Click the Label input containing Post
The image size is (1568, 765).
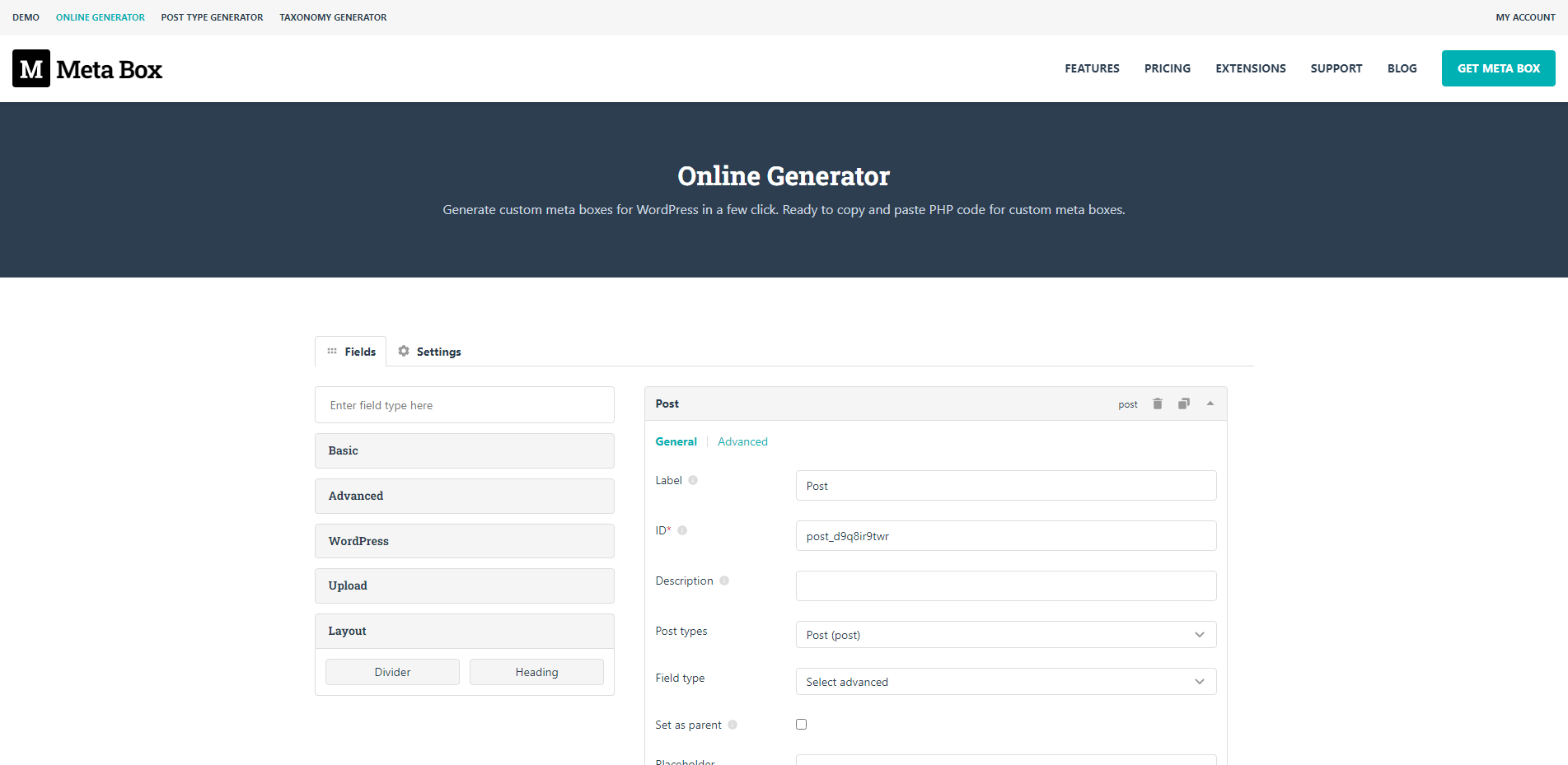[1006, 486]
